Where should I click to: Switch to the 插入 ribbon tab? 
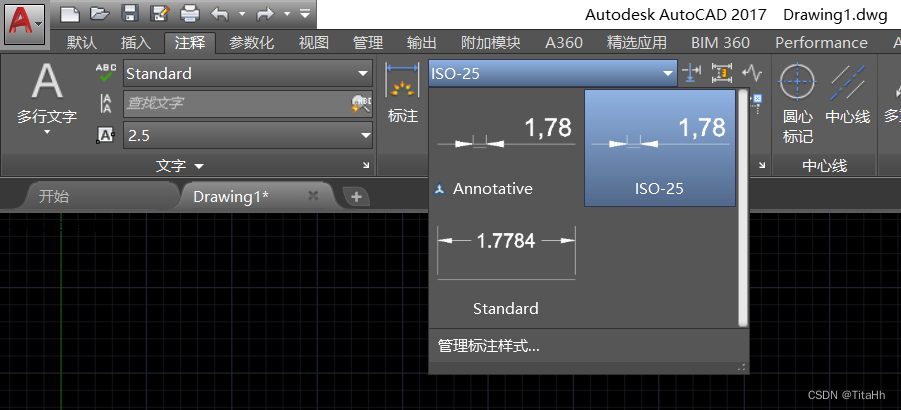point(136,42)
